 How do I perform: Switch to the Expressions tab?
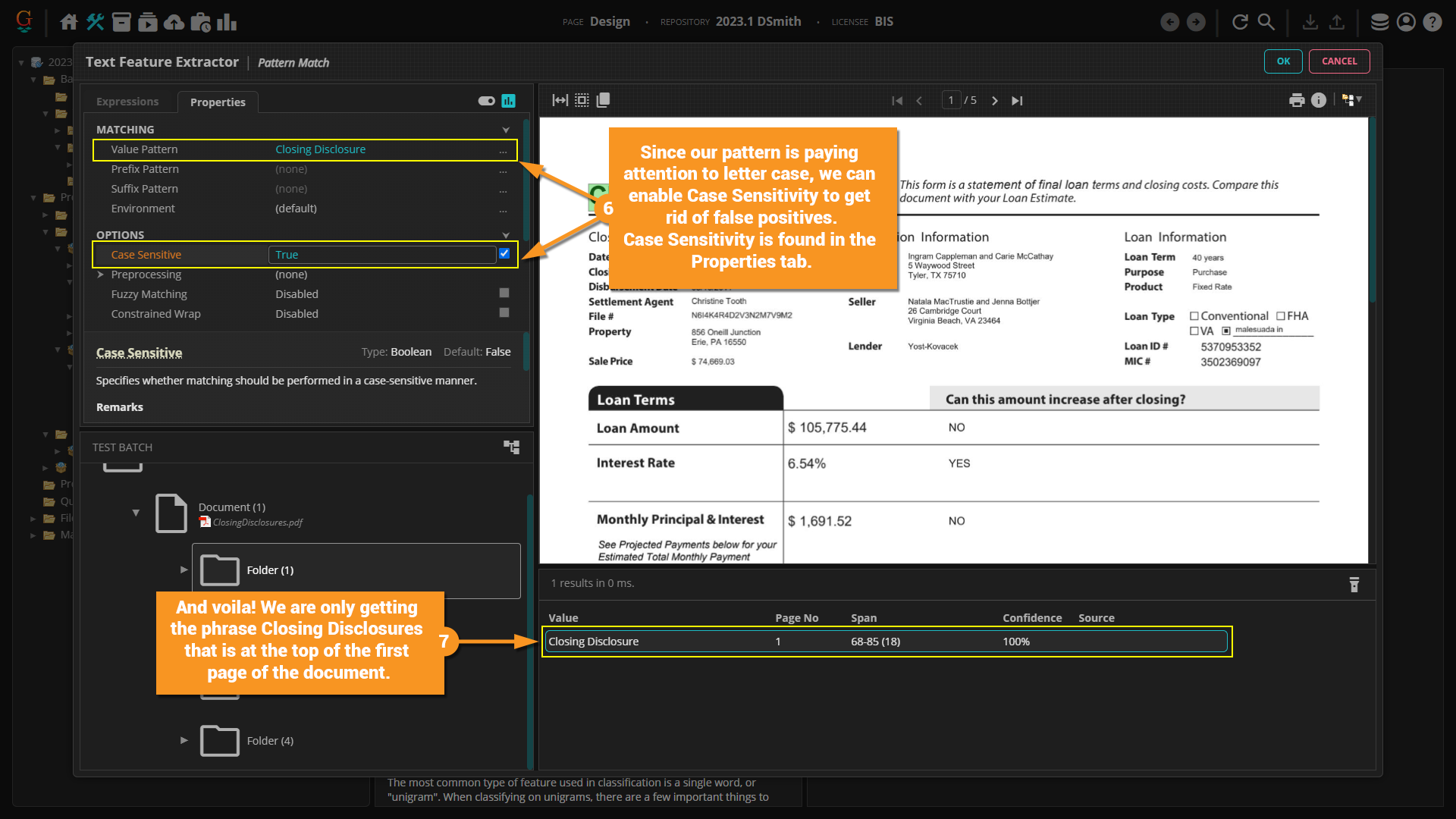point(127,102)
